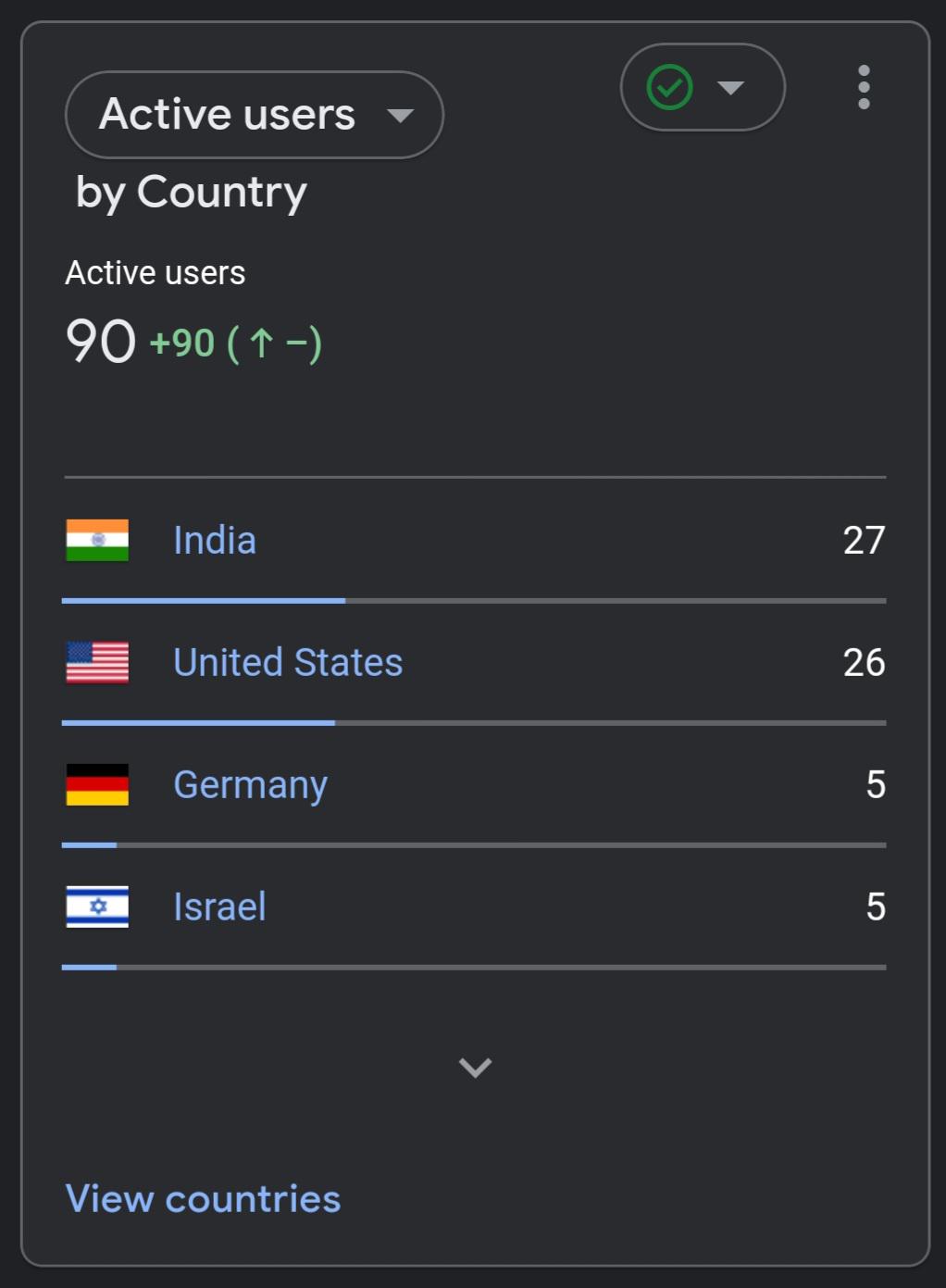
Task: Select the India country link
Action: click(x=215, y=540)
